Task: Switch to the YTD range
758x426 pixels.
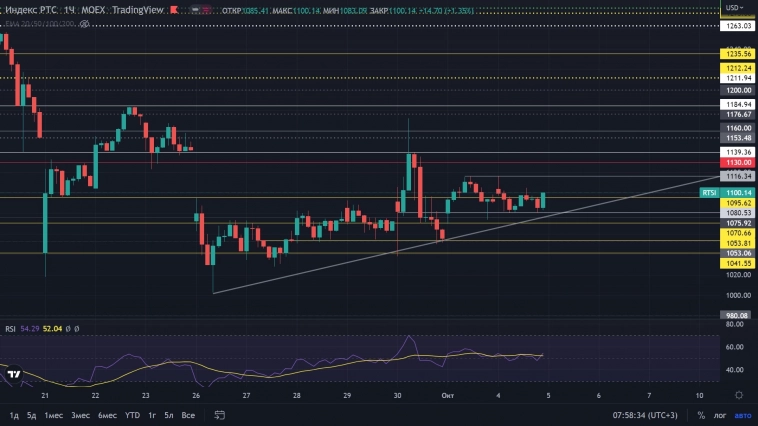Action: 131,415
